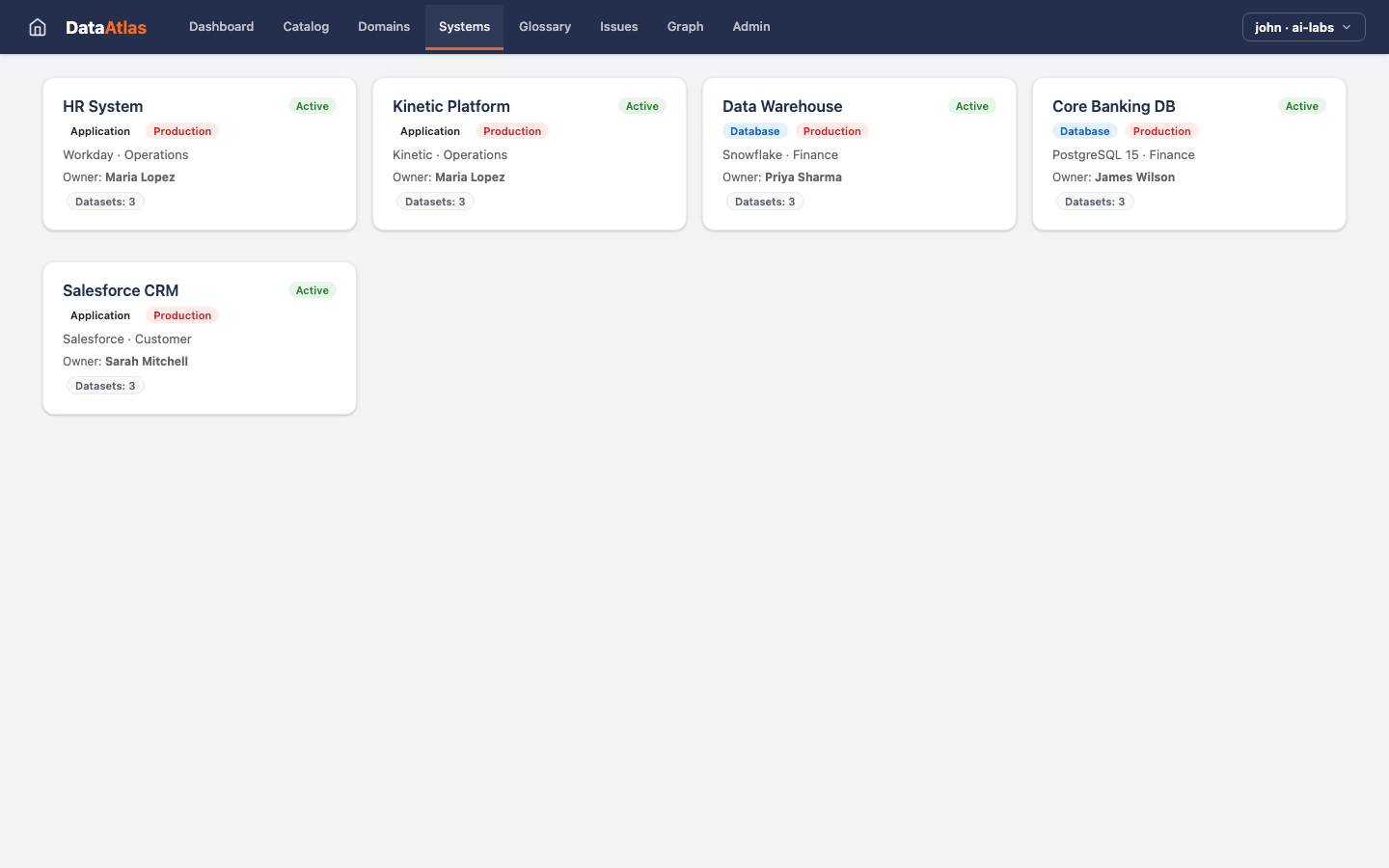Click the Active badge on Core Banking DB

tap(1301, 106)
